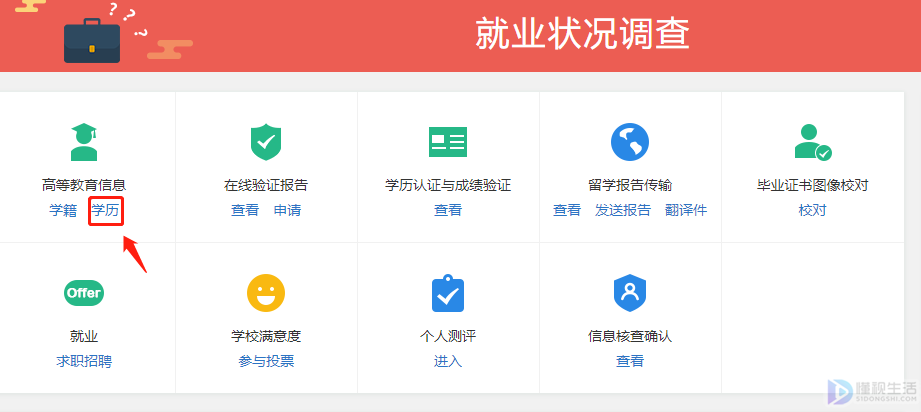Click the green ID card icon for 学历认证
The width and height of the screenshot is (921, 412).
[x=448, y=142]
